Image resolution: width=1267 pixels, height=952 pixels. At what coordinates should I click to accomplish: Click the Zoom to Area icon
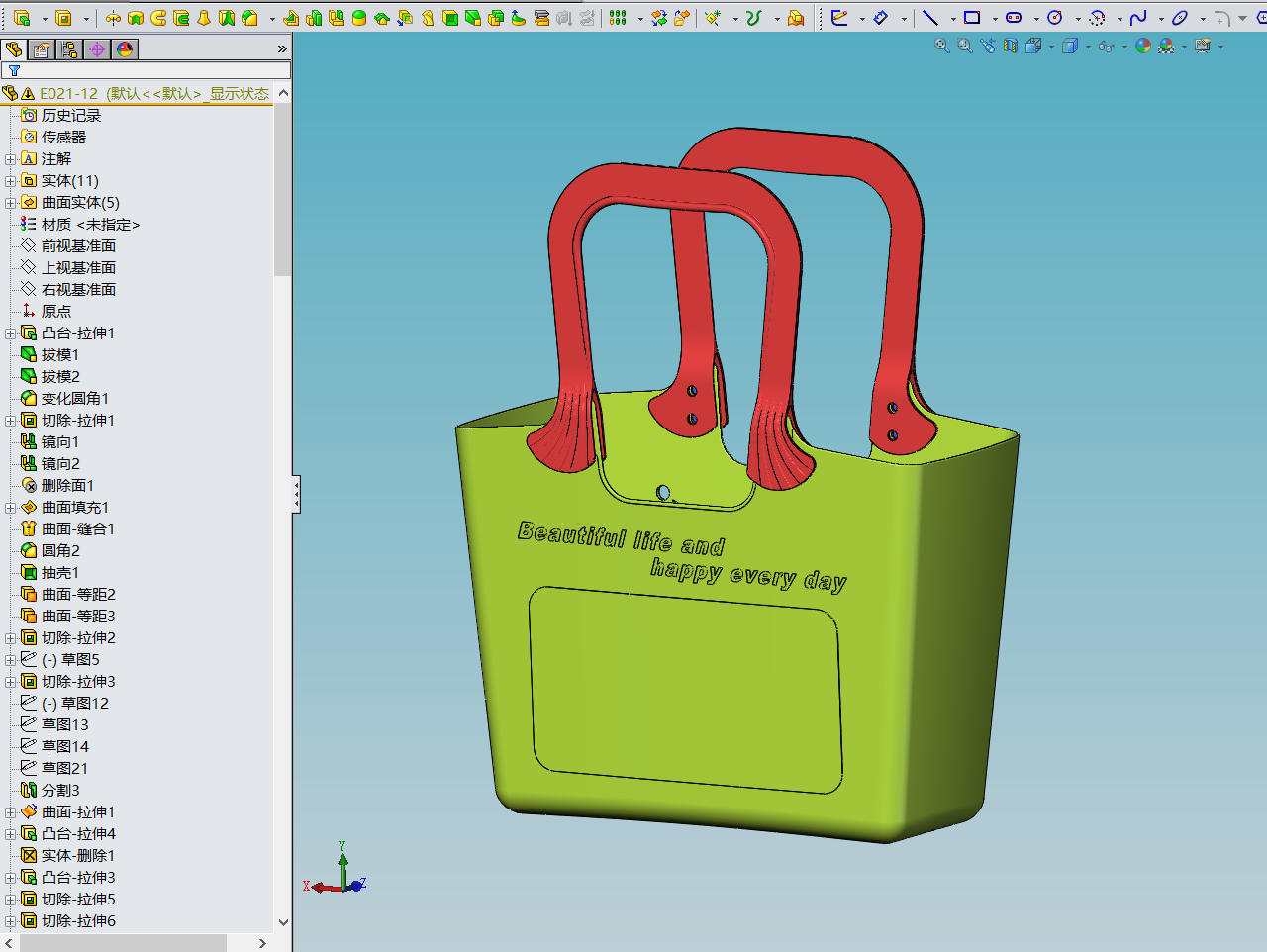965,46
